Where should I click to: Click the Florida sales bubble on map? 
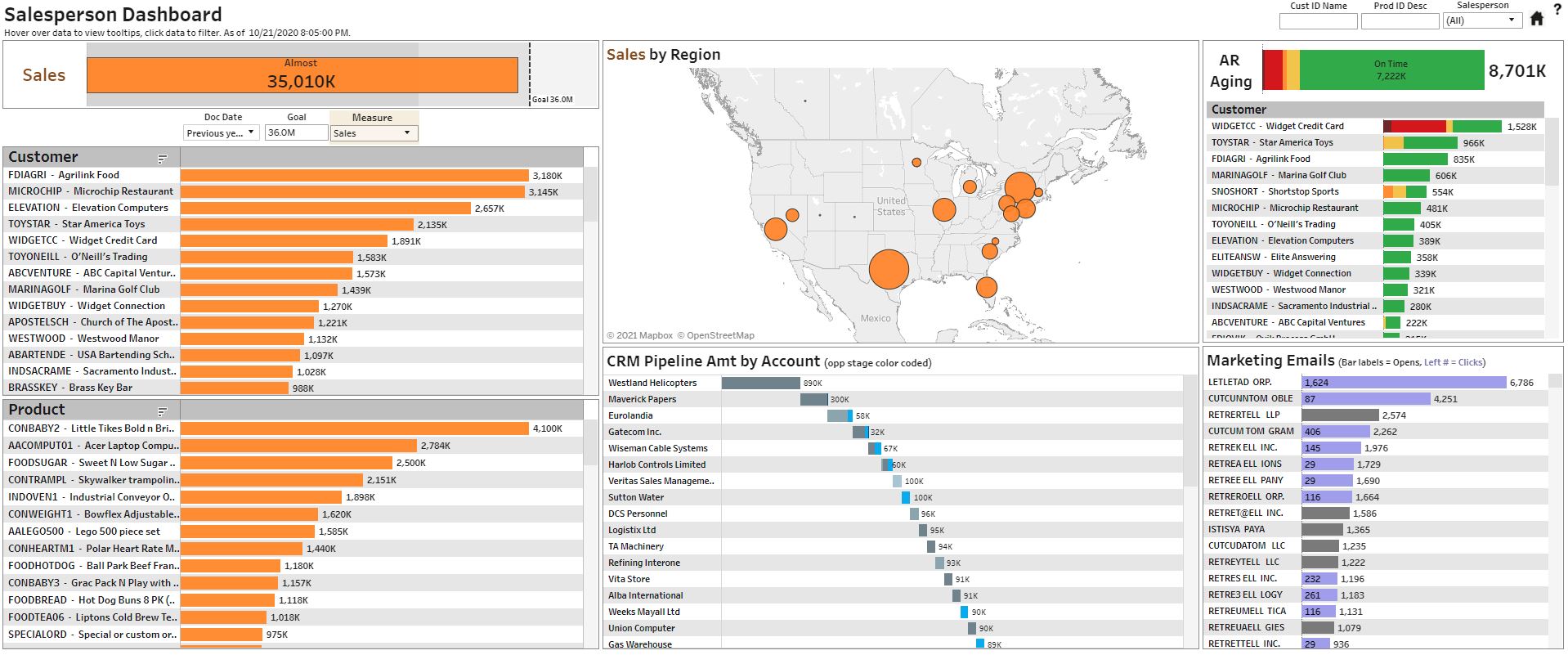[x=987, y=287]
